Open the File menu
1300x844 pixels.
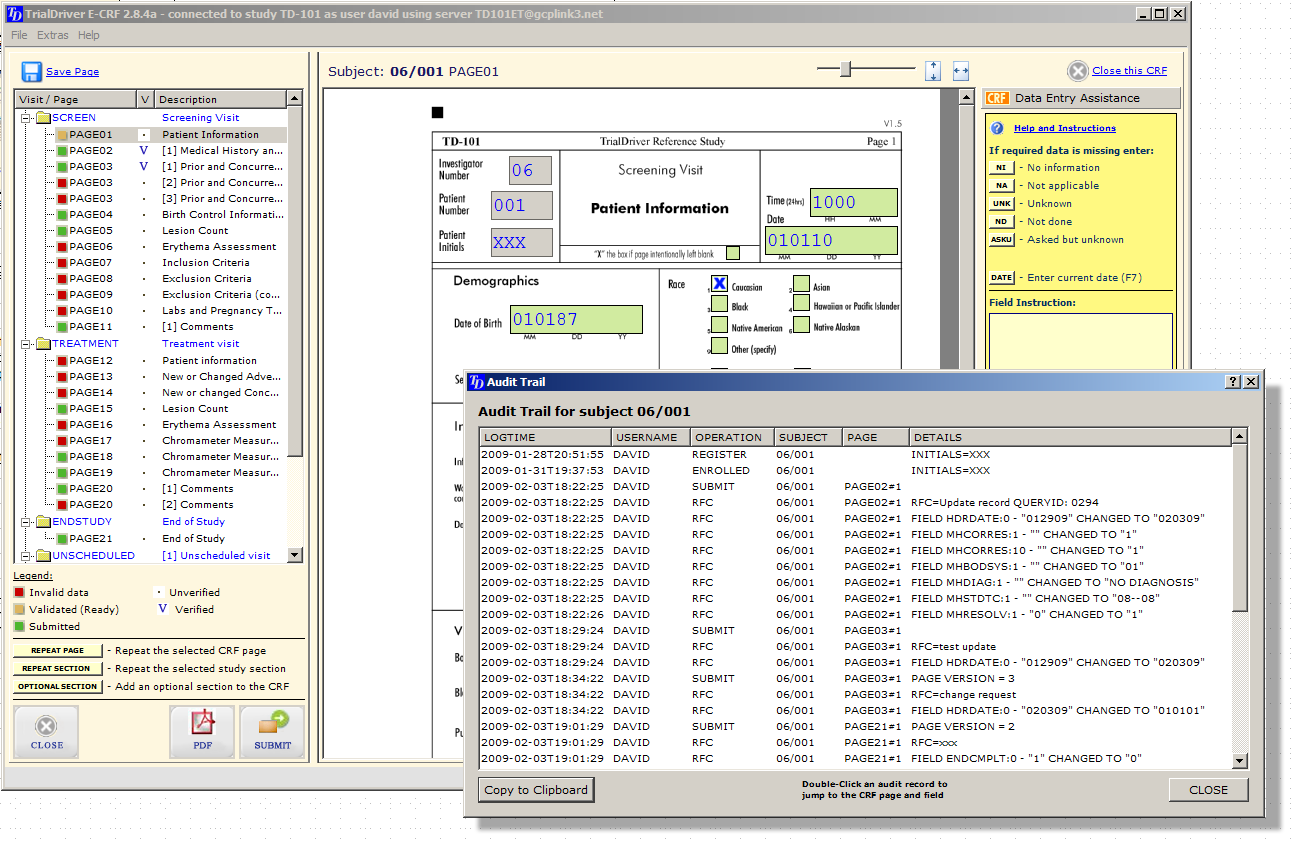(19, 35)
